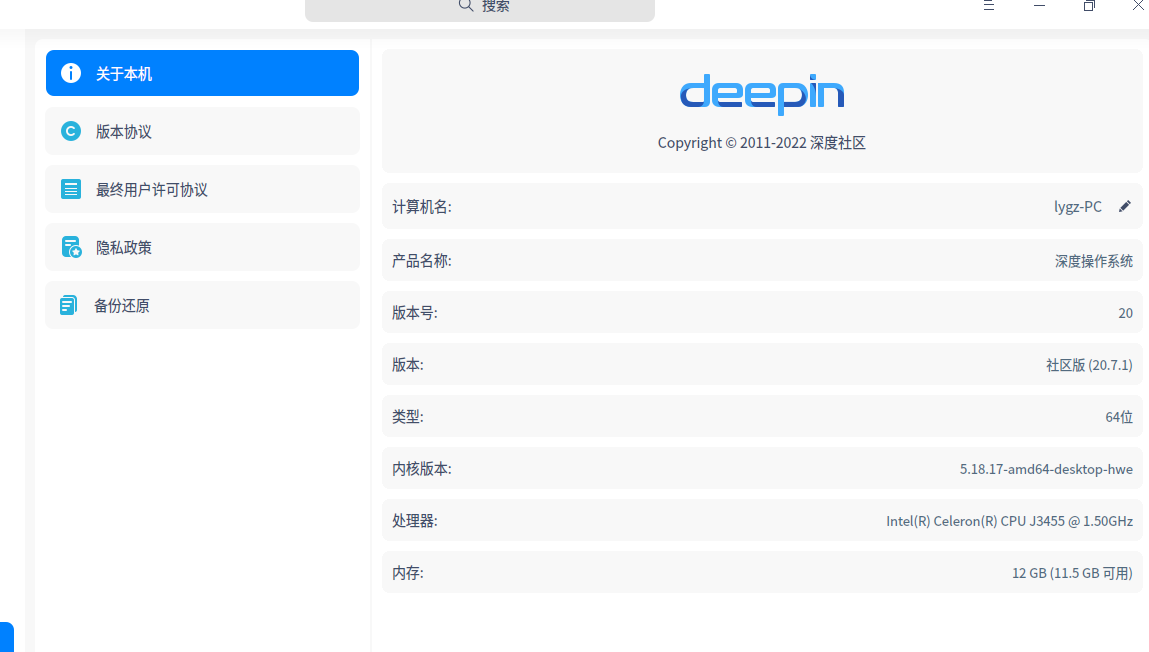Click the 版本号: label
The height and width of the screenshot is (652, 1149).
[415, 313]
